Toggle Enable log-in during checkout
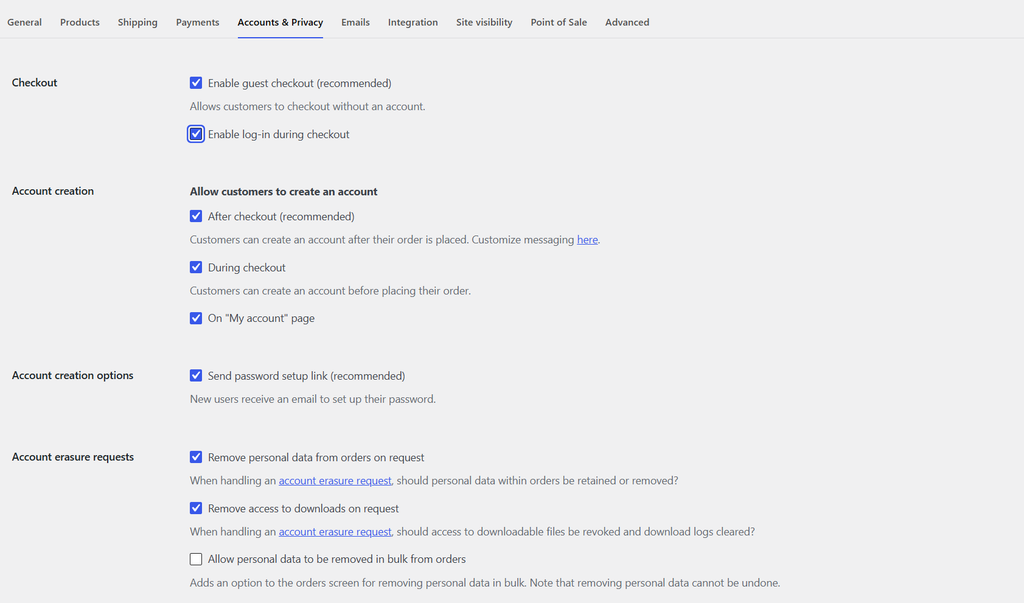 196,134
